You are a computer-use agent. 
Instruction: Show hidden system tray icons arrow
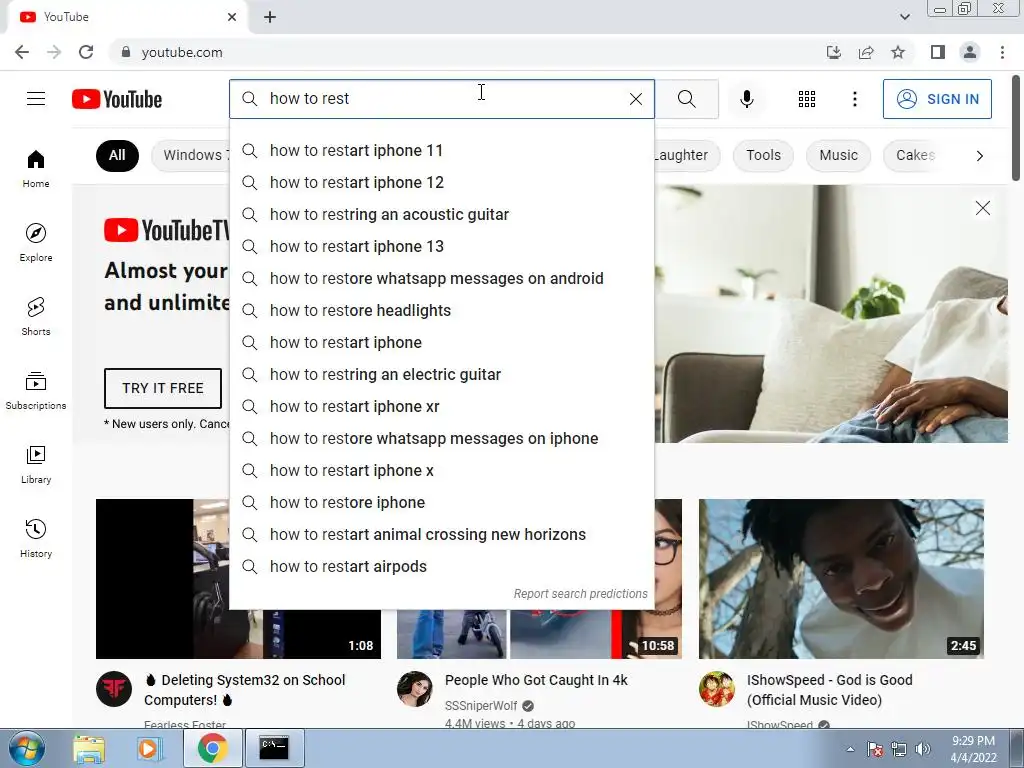click(850, 749)
